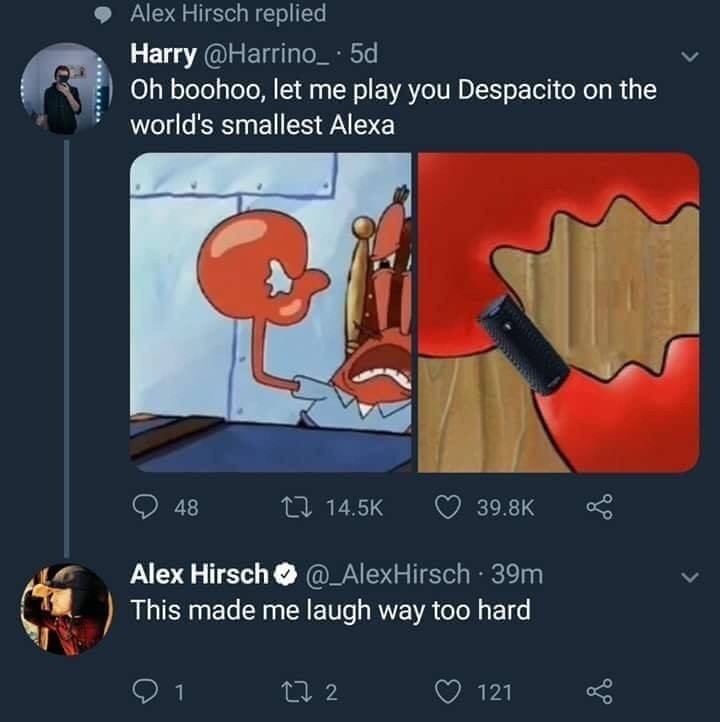The width and height of the screenshot is (720, 722).
Task: Open the @_AlexHirsch handle link
Action: (x=390, y=574)
